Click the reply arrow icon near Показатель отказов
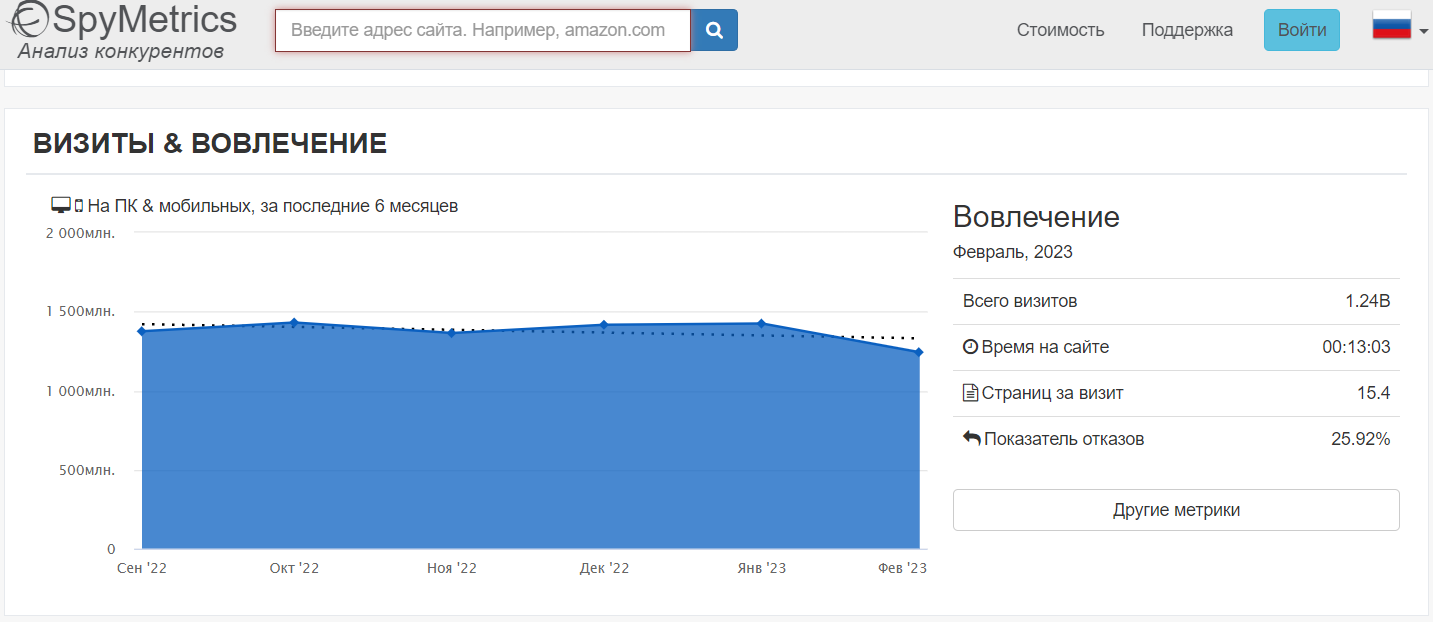The height and width of the screenshot is (622, 1433). 971,439
